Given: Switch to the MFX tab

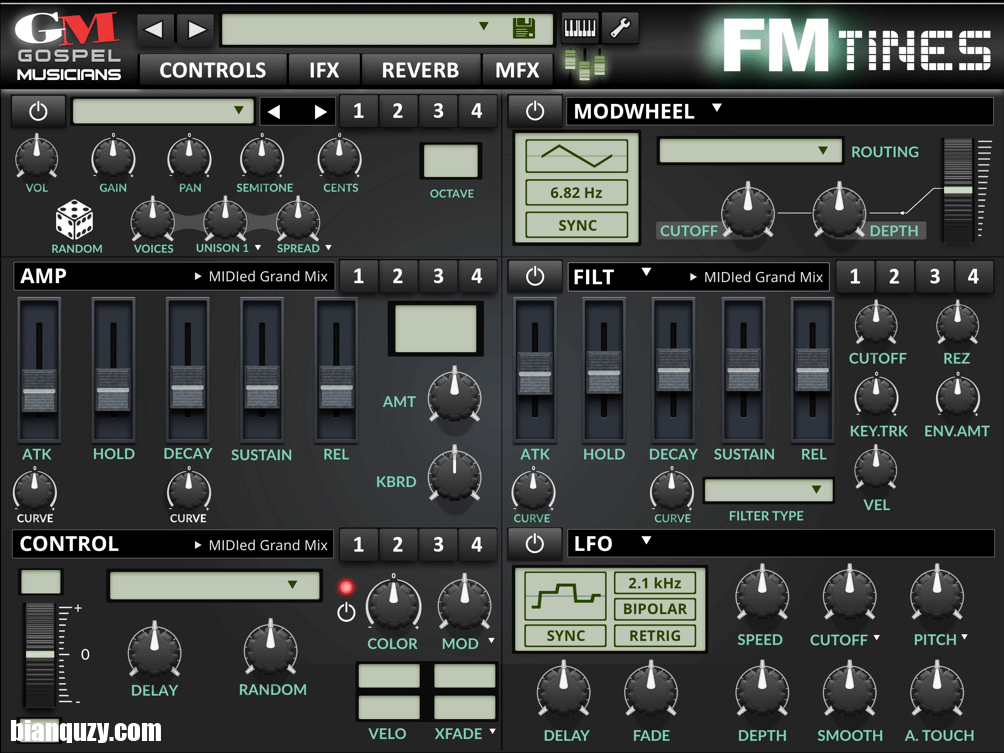Looking at the screenshot, I should (517, 70).
